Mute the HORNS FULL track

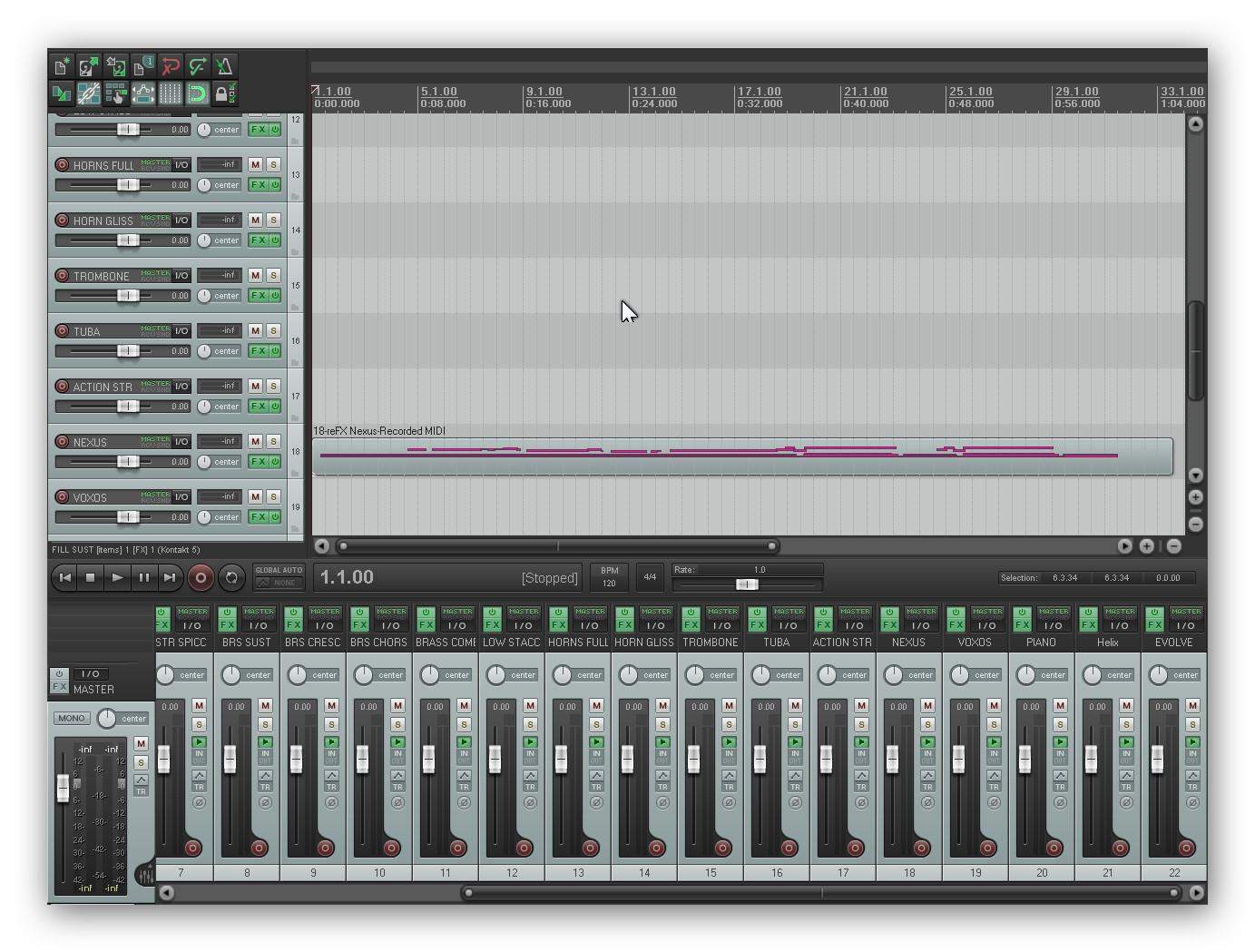pyautogui.click(x=255, y=165)
